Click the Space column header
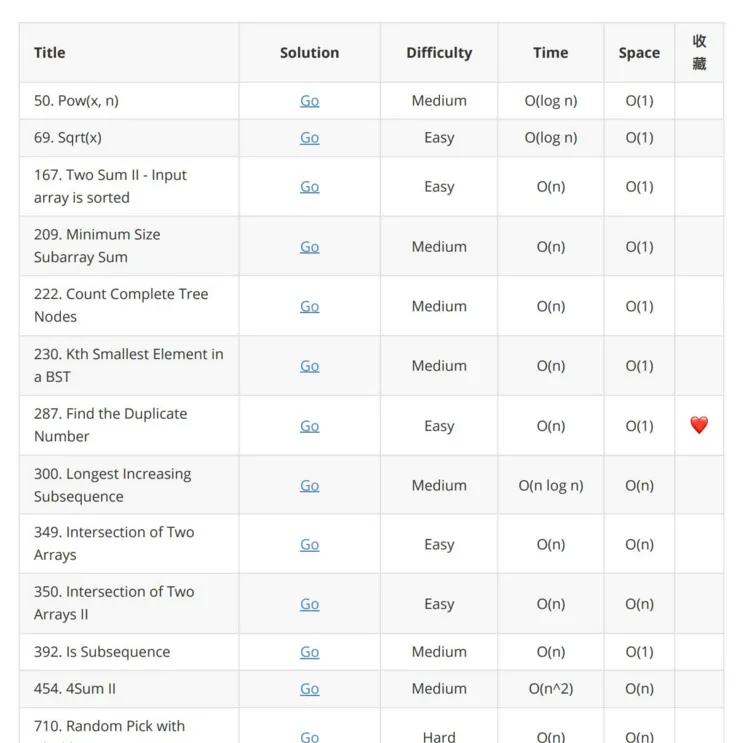737x743 pixels. 639,53
